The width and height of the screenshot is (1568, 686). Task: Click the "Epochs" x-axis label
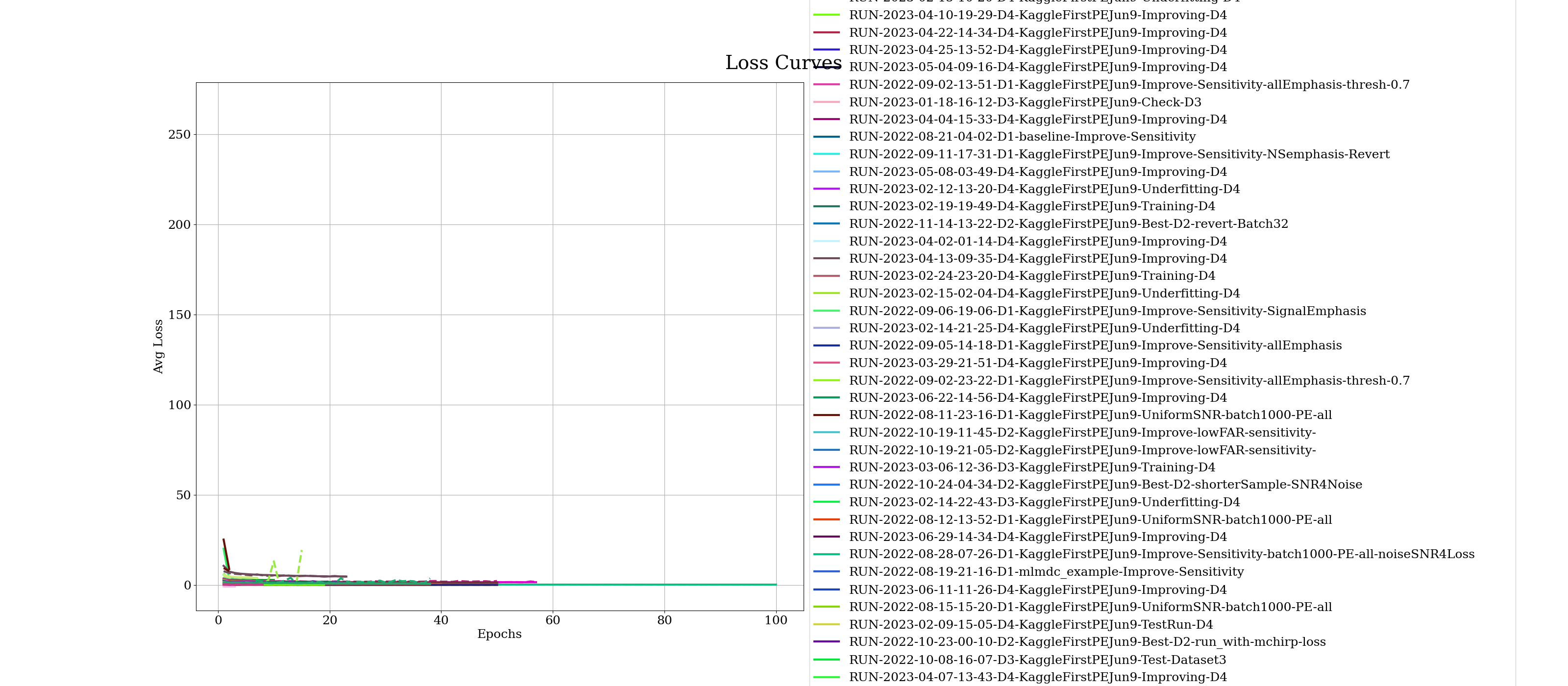499,634
